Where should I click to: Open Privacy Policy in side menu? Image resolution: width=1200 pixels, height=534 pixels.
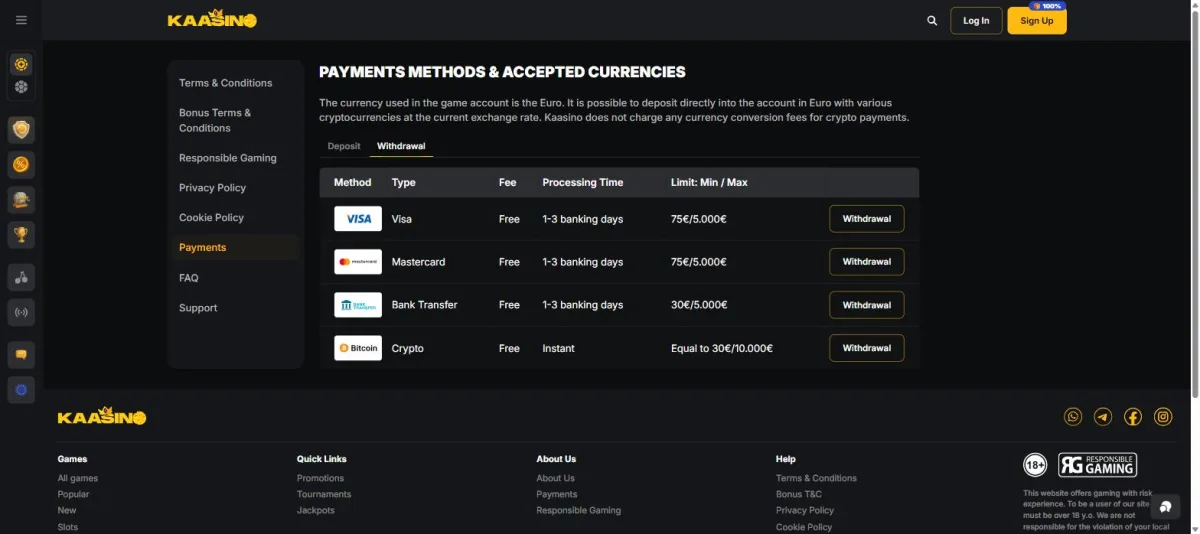tap(212, 188)
